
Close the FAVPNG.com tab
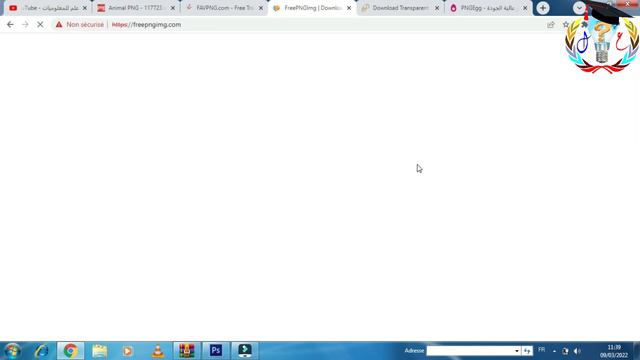(x=261, y=8)
